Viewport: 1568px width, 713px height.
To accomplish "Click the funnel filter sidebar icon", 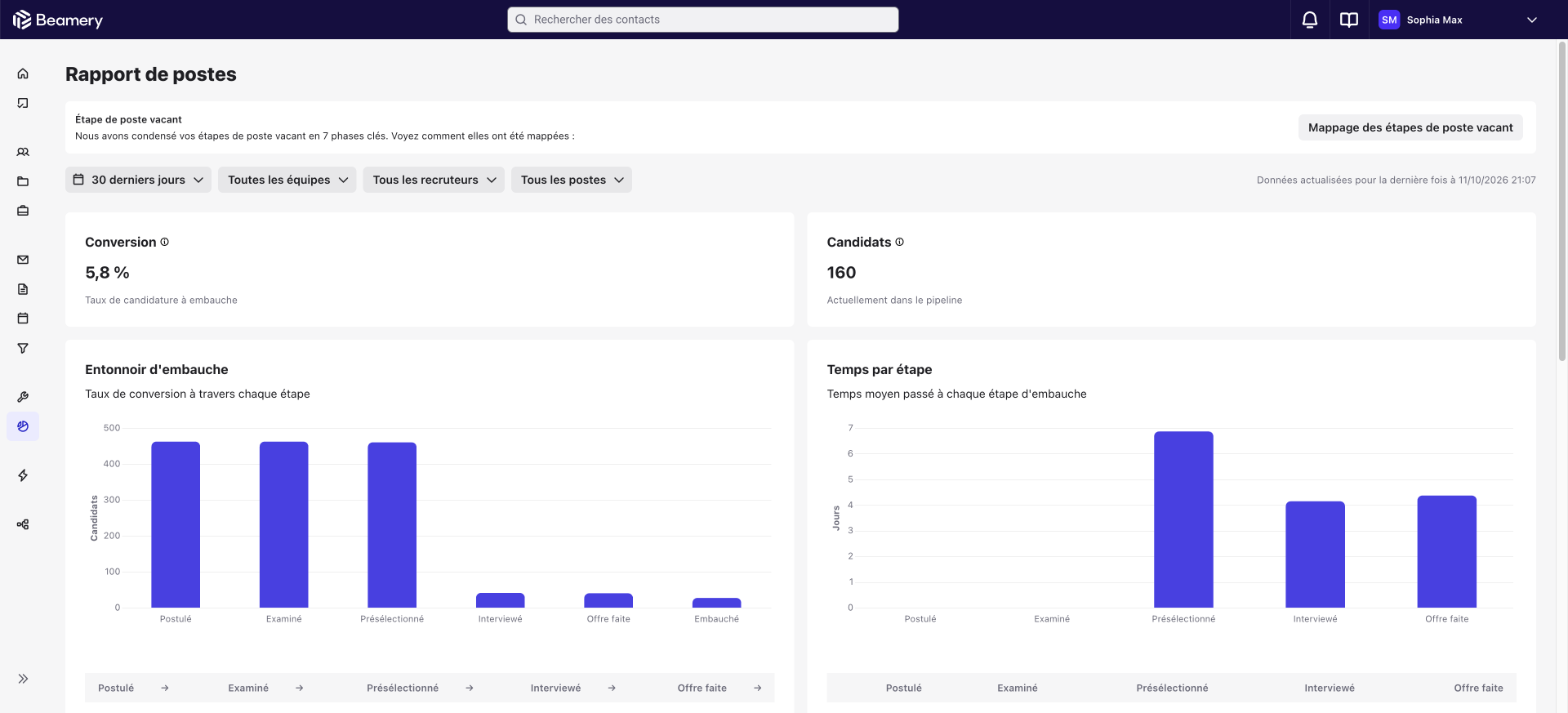I will pyautogui.click(x=23, y=348).
